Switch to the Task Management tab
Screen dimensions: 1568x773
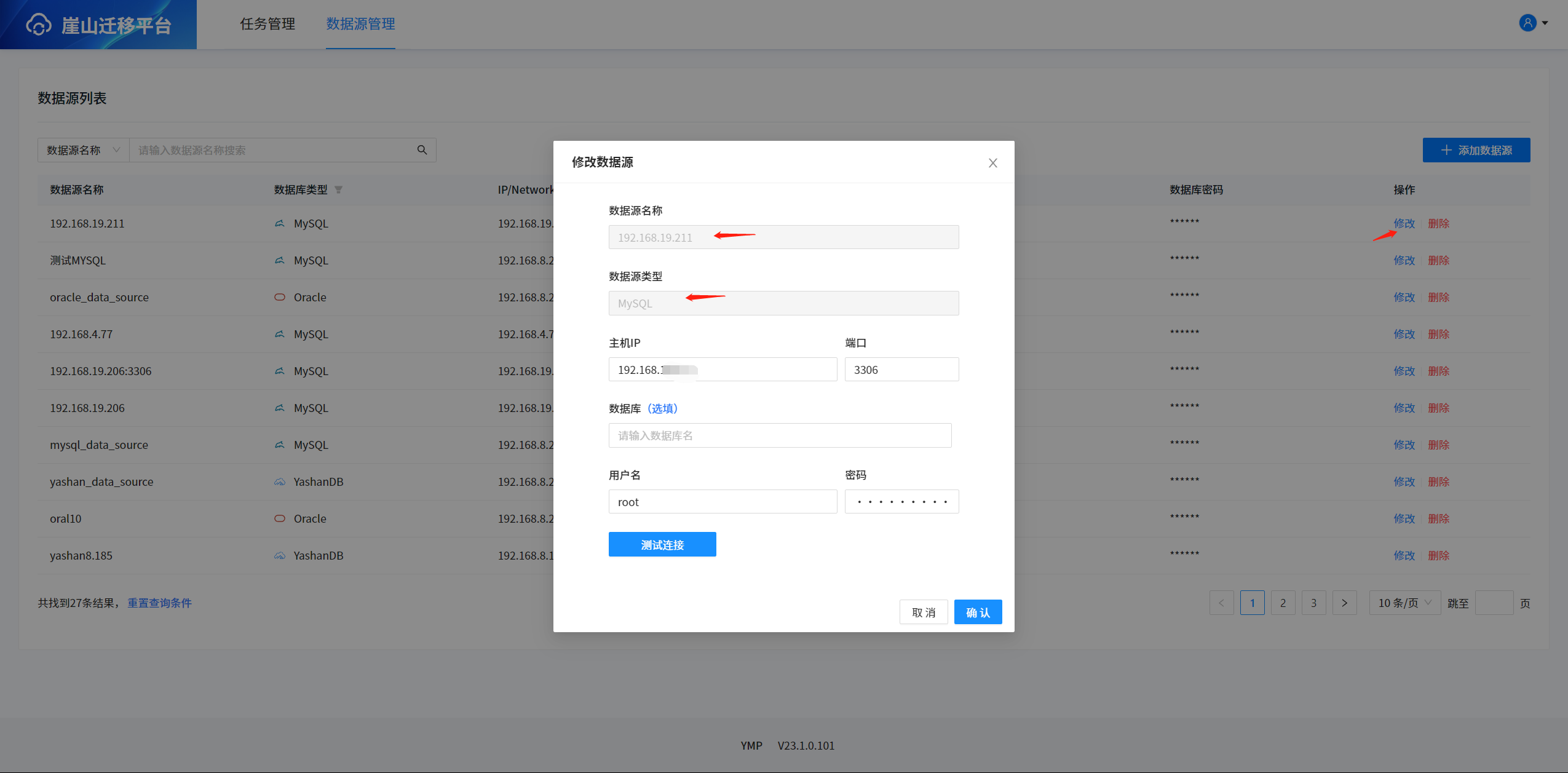click(267, 24)
